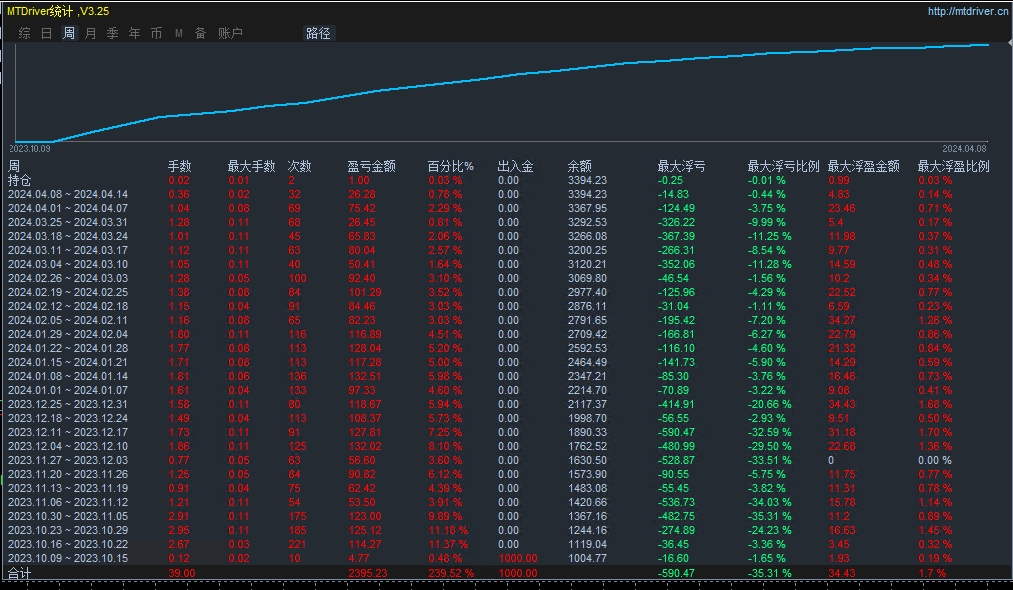Select the 持仓 row
This screenshot has width=1013, height=590.
coord(20,180)
